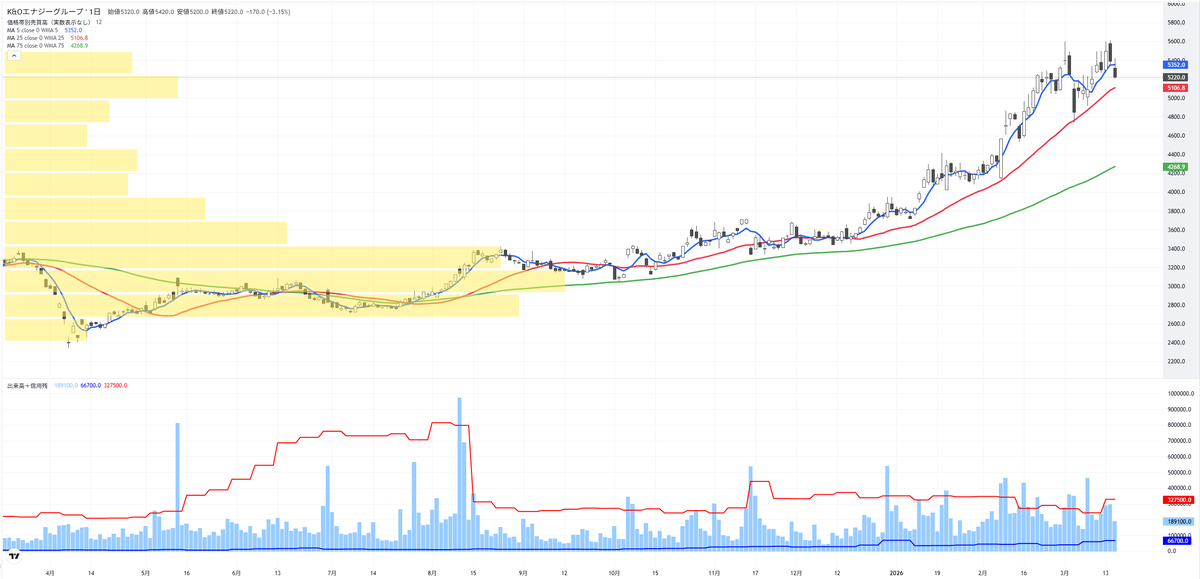Click the blue 5352.0 price axis label
This screenshot has height=579, width=1200.
click(1174, 64)
